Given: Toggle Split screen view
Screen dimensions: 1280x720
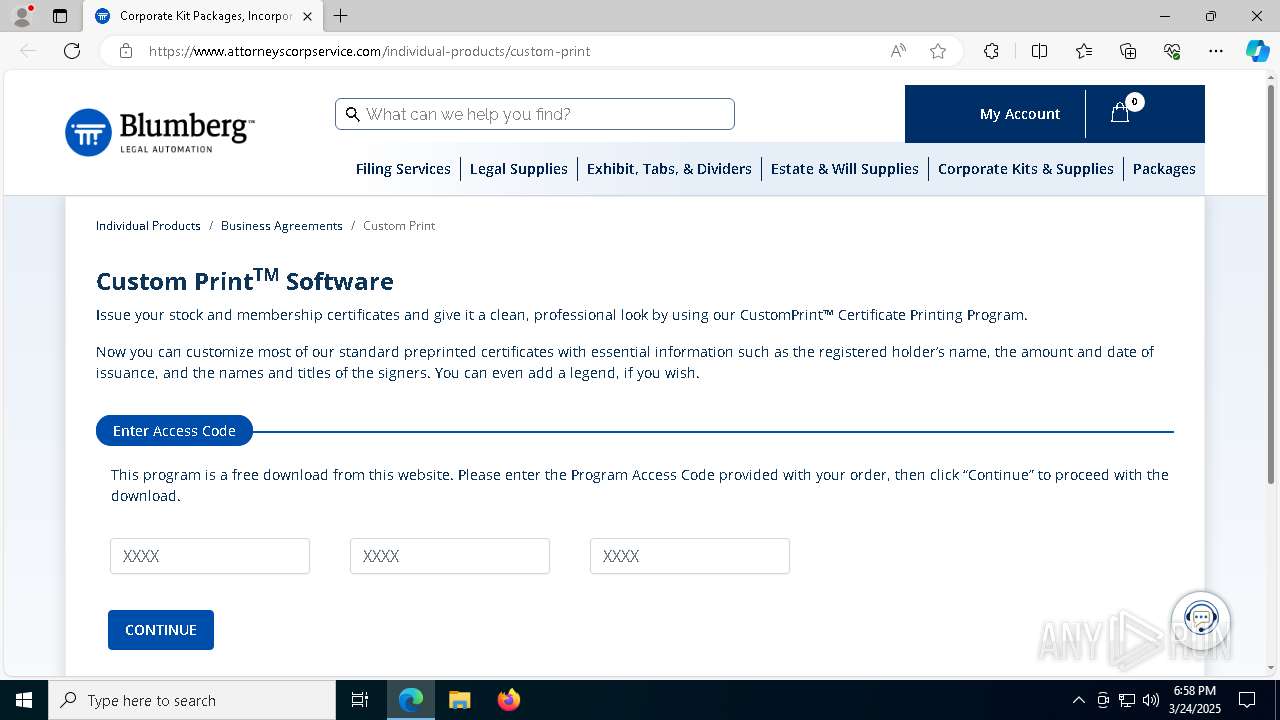Looking at the screenshot, I should tap(1039, 51).
